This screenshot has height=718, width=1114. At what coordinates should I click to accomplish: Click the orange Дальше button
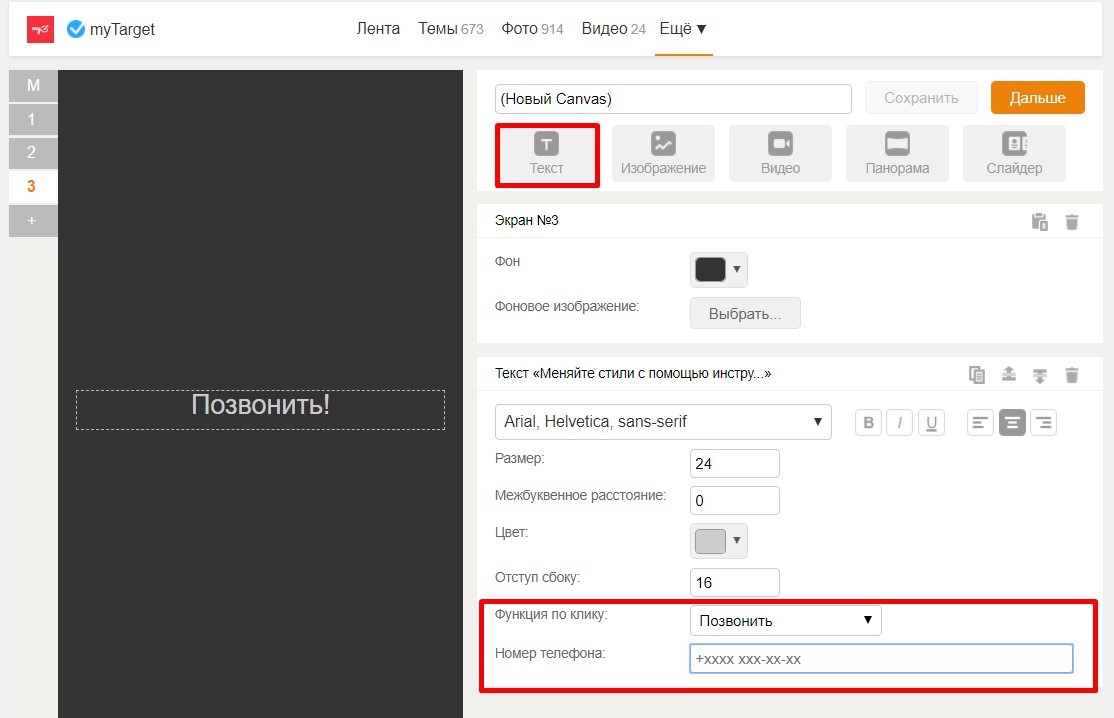point(1037,98)
